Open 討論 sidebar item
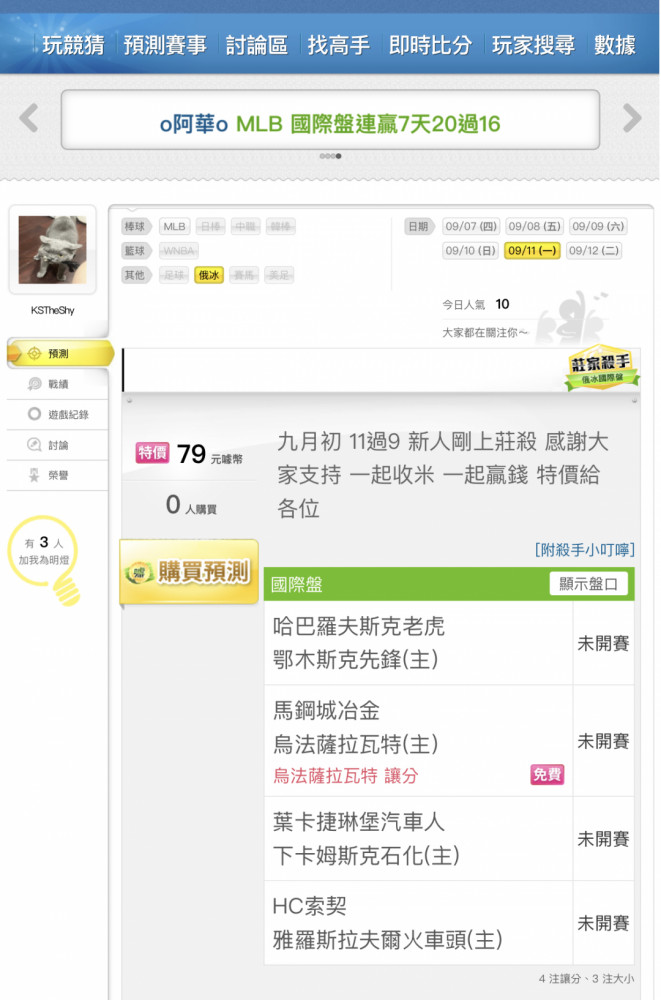Viewport: 661px width, 1000px height. 57,445
